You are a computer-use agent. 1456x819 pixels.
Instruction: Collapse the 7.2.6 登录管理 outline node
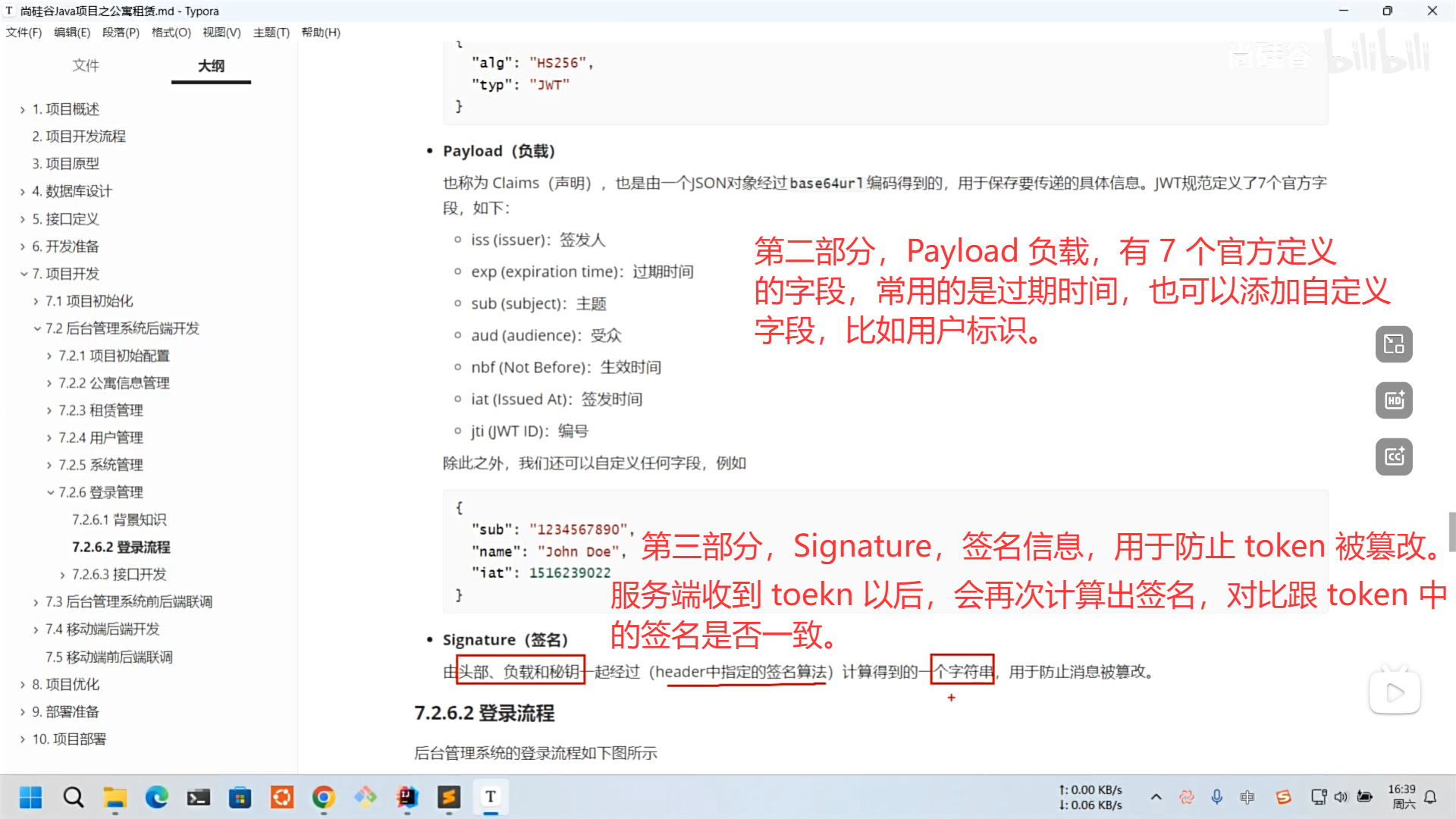tap(50, 493)
